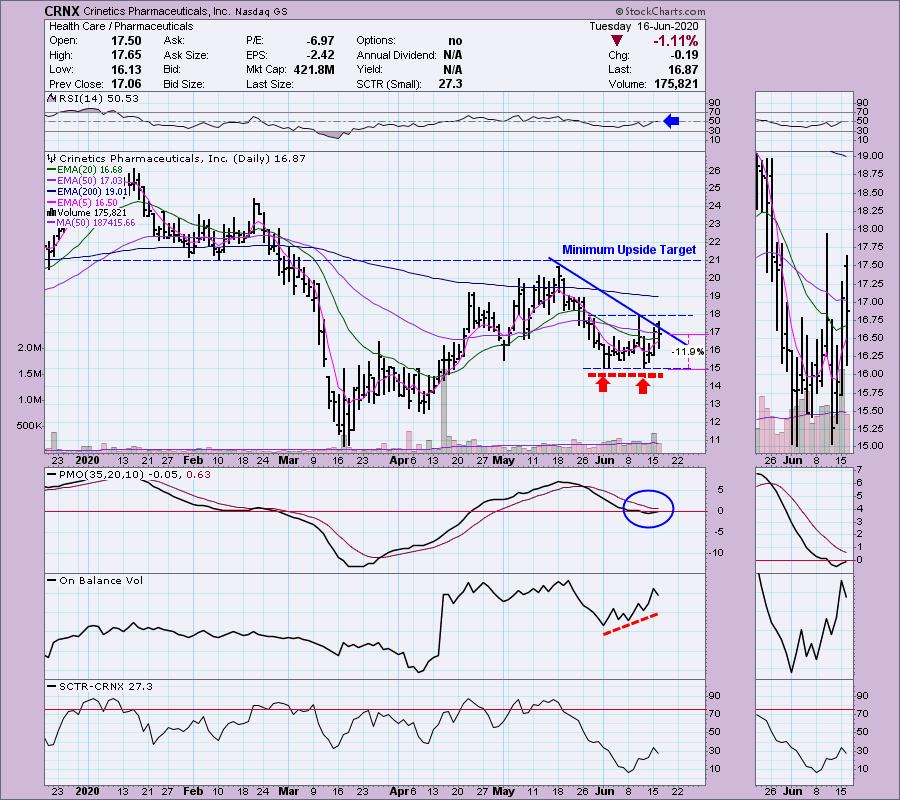Select the green EMA(20) legend line swatch
Image resolution: width=900 pixels, height=800 pixels.
[x=52, y=170]
